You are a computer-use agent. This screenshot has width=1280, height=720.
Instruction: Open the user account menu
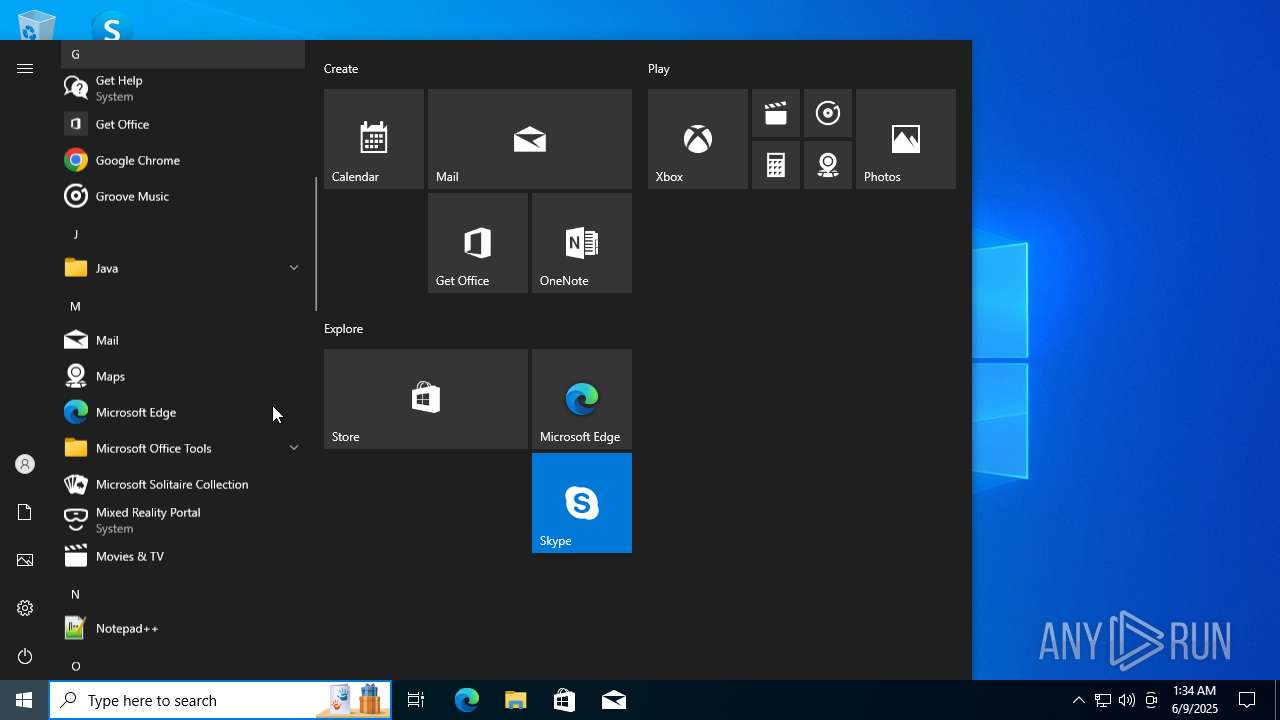pos(25,464)
